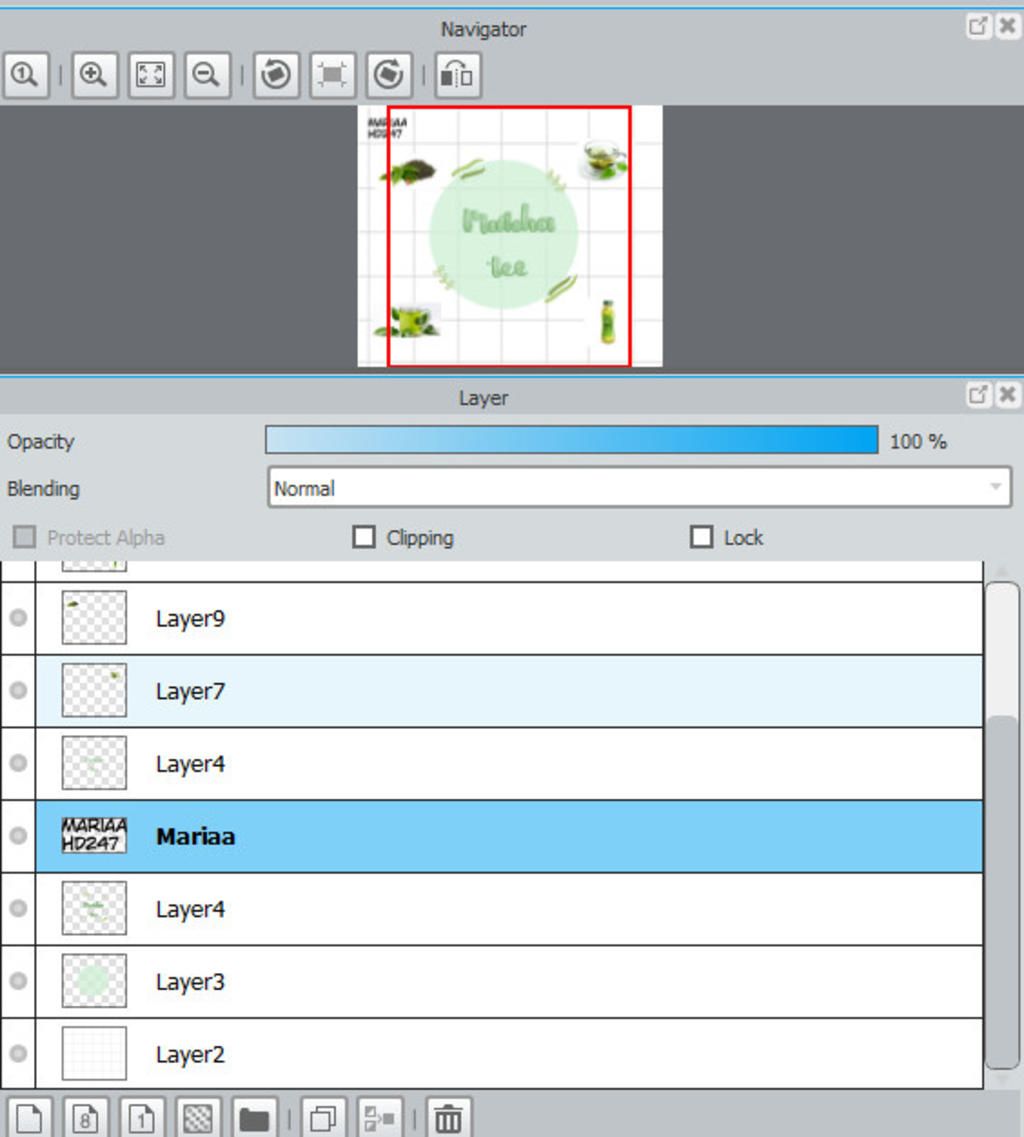Reset Navigator zoom to 100%
1024x1137 pixels.
point(26,75)
